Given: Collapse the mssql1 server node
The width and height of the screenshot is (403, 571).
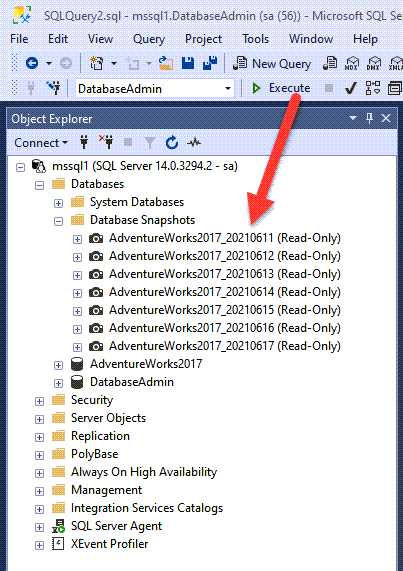Looking at the screenshot, I should coord(21,168).
